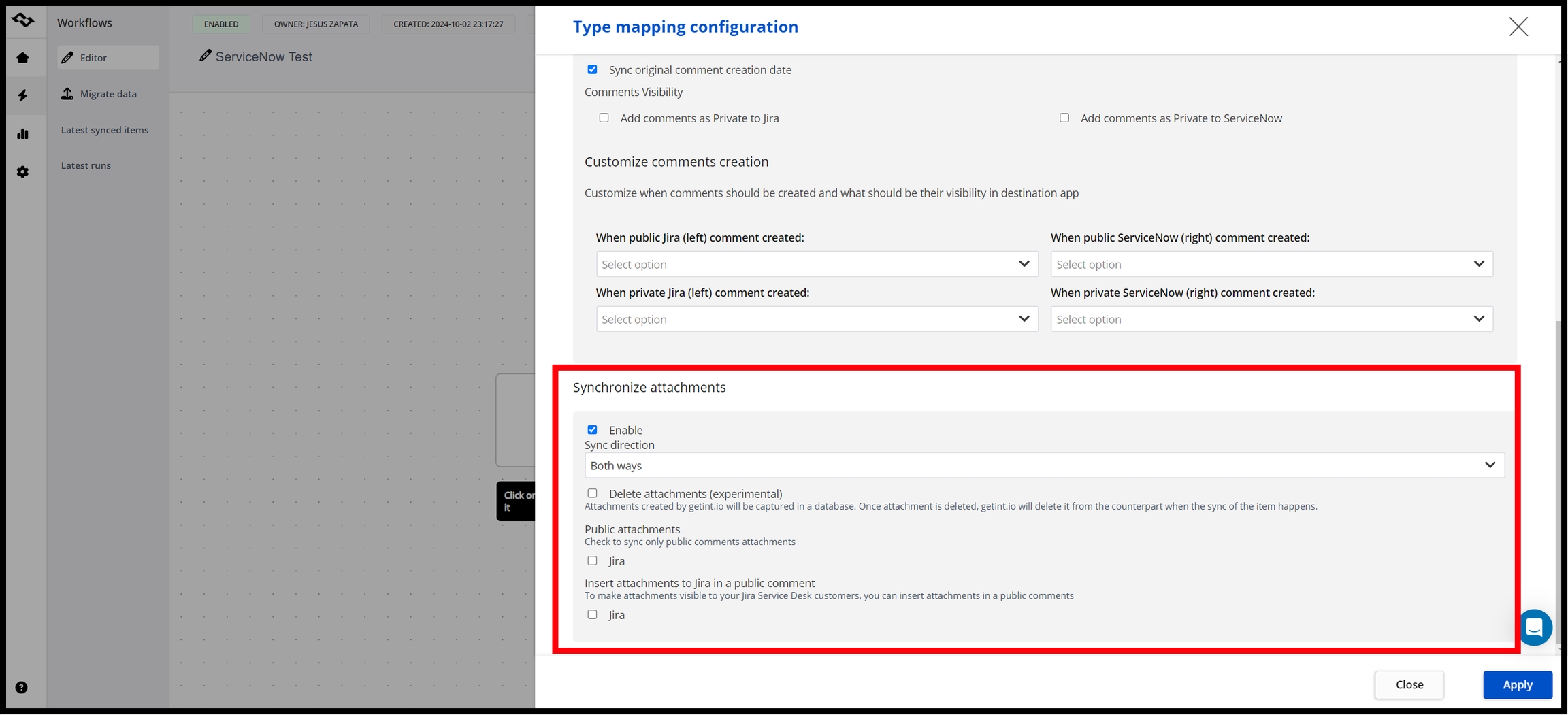This screenshot has height=715, width=1568.
Task: Open the public Jira comment created dropdown
Action: click(817, 264)
